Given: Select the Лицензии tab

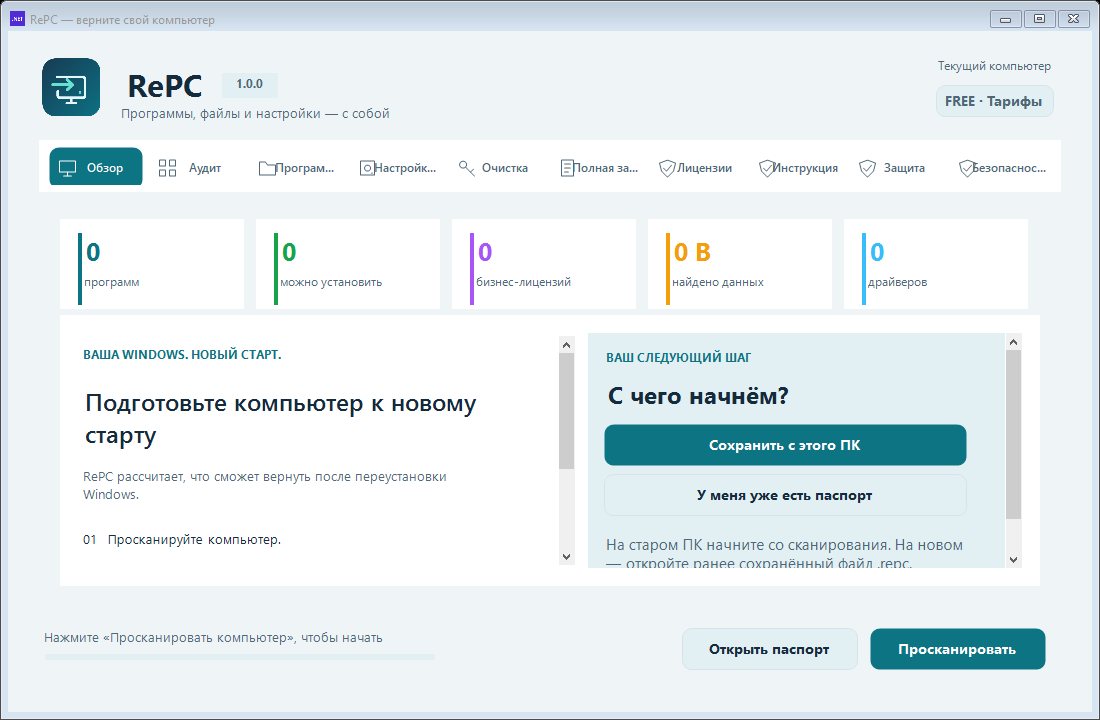Looking at the screenshot, I should click(696, 168).
